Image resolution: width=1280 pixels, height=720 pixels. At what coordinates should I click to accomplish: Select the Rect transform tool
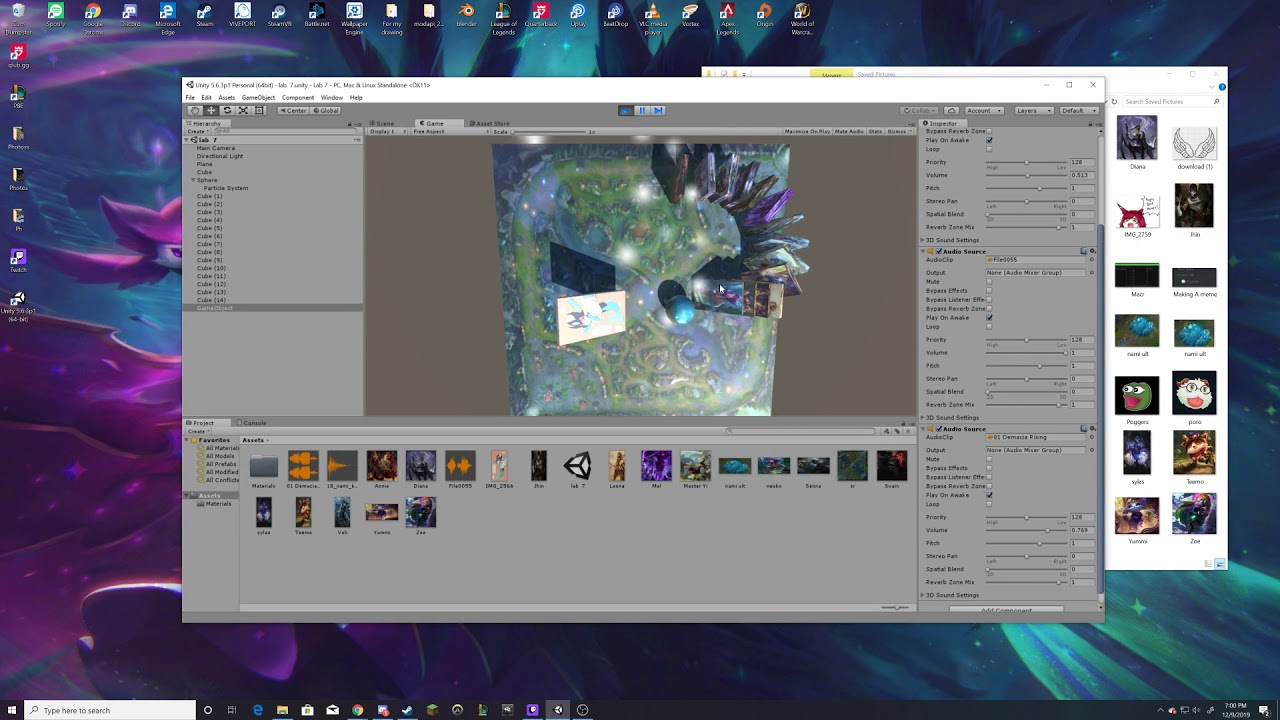pyautogui.click(x=259, y=110)
